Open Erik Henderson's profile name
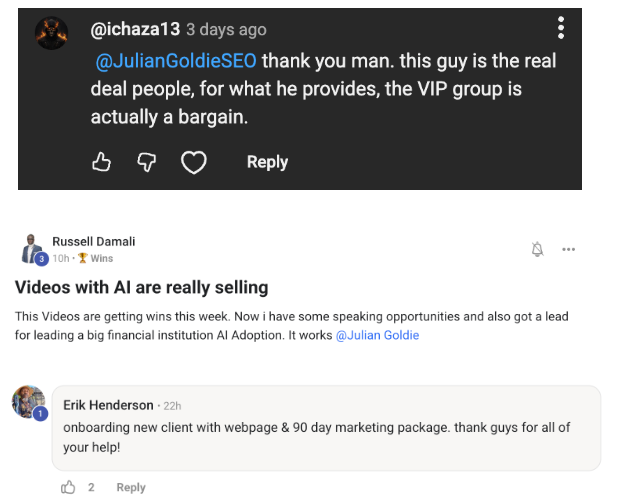This screenshot has width=621, height=501. click(x=108, y=405)
